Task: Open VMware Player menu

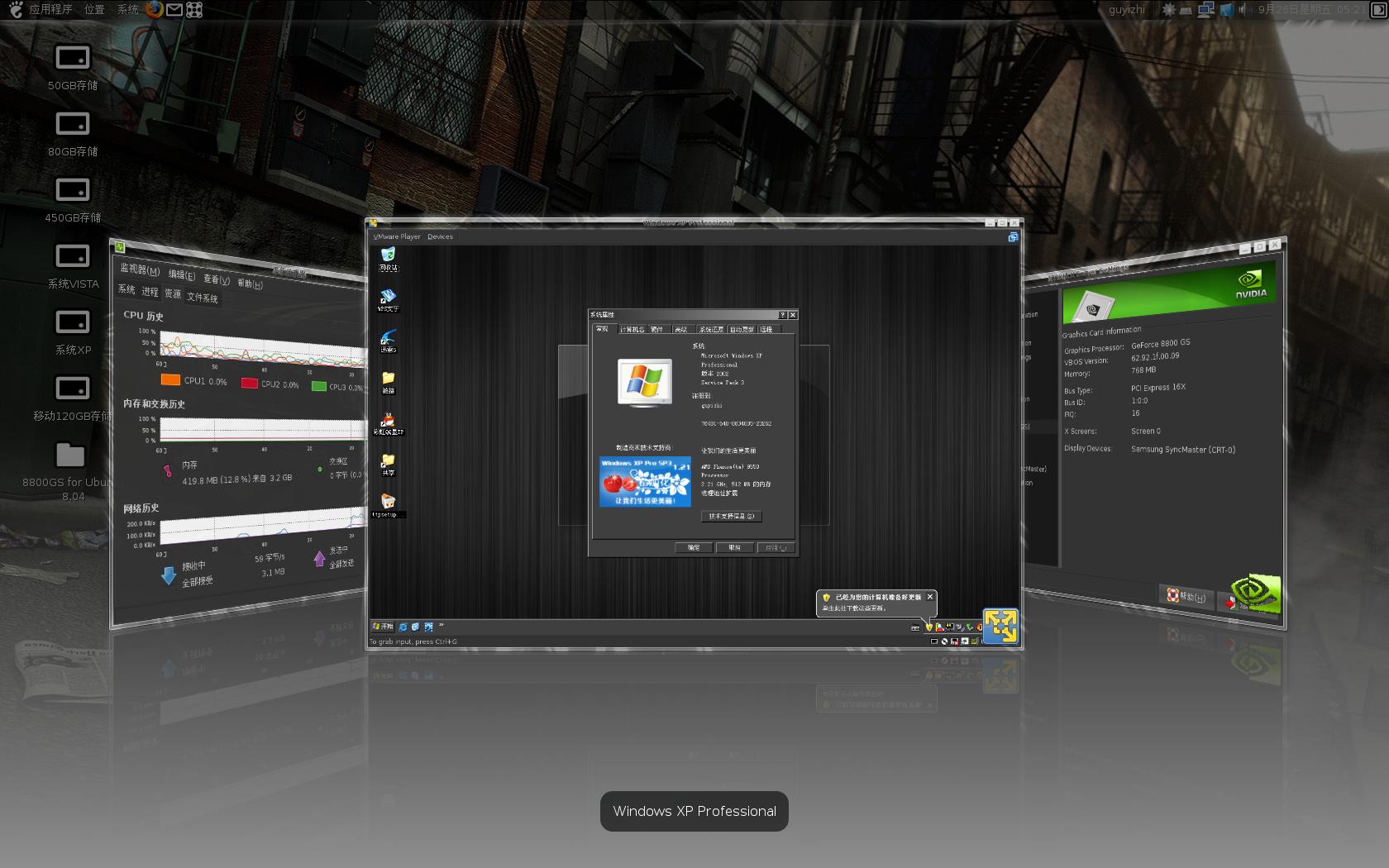Action: point(397,236)
